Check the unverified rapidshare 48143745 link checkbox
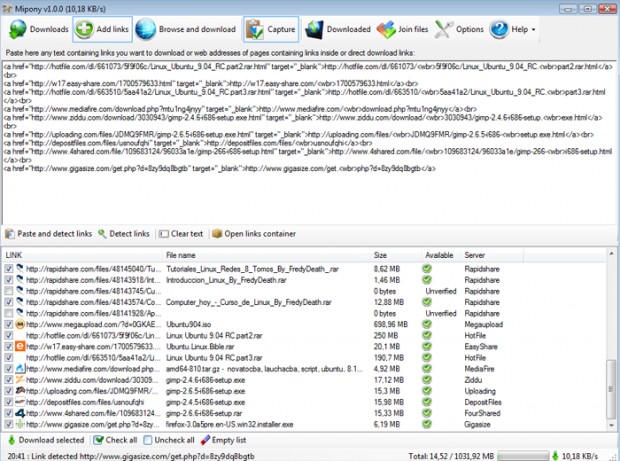Screen dimensions: 620x461 pos(8,291)
